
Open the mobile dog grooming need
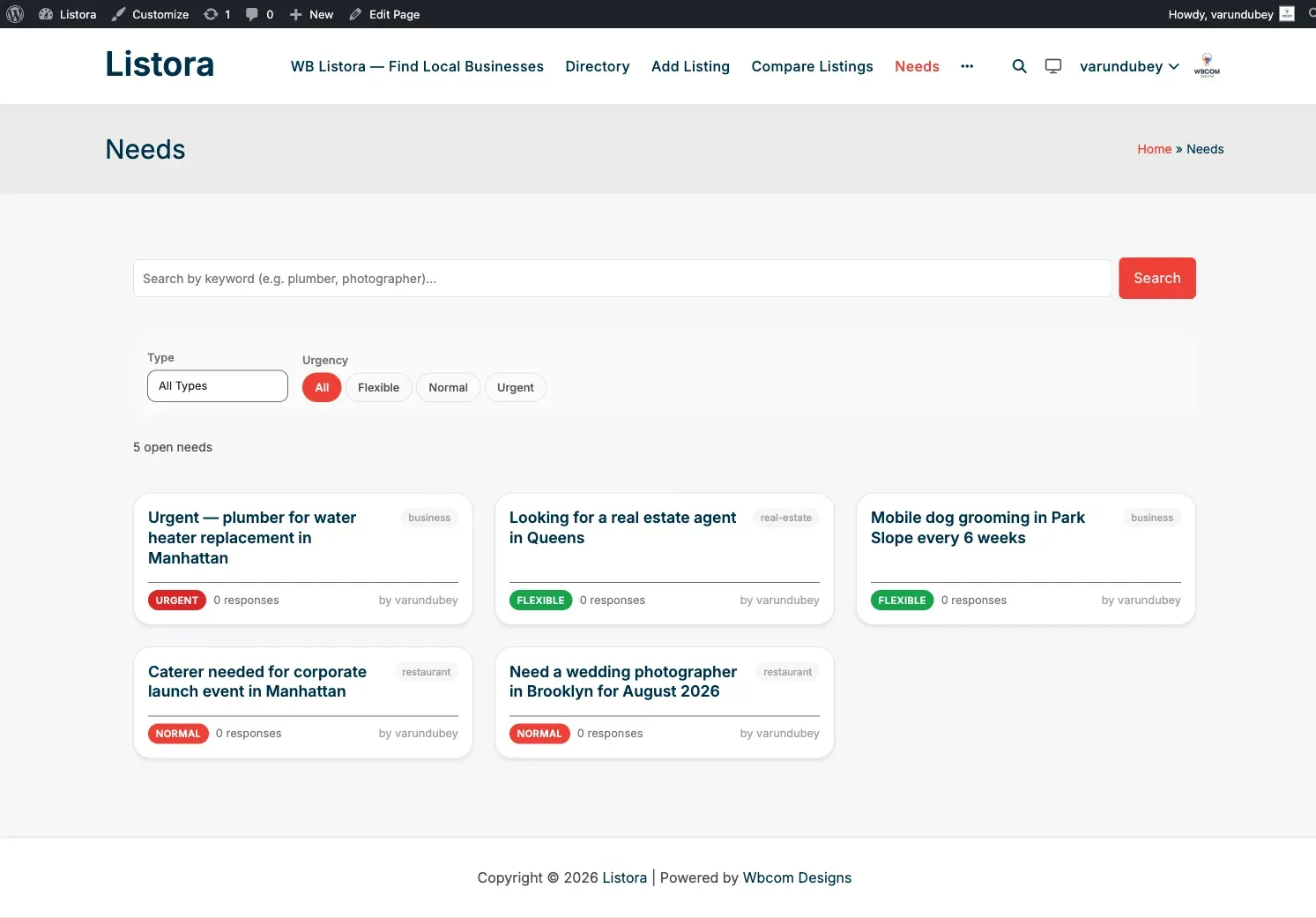tap(978, 527)
